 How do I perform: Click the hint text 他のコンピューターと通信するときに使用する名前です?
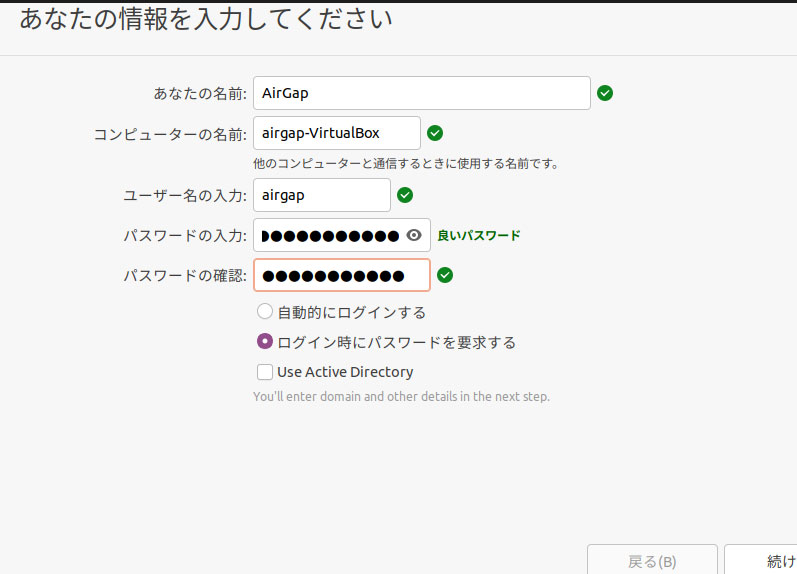coord(406,164)
